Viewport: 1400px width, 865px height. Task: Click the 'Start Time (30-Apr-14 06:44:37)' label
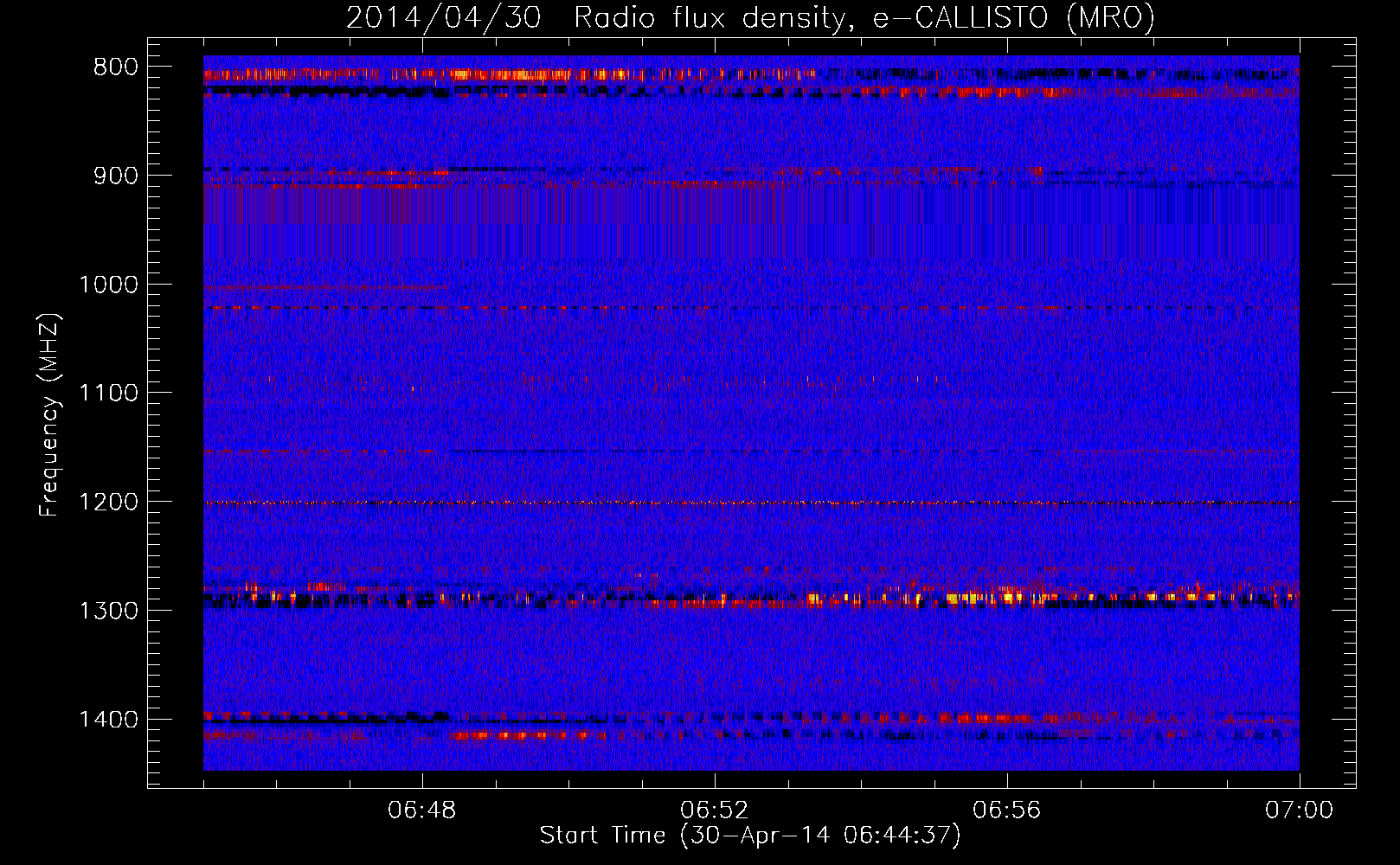(x=750, y=836)
